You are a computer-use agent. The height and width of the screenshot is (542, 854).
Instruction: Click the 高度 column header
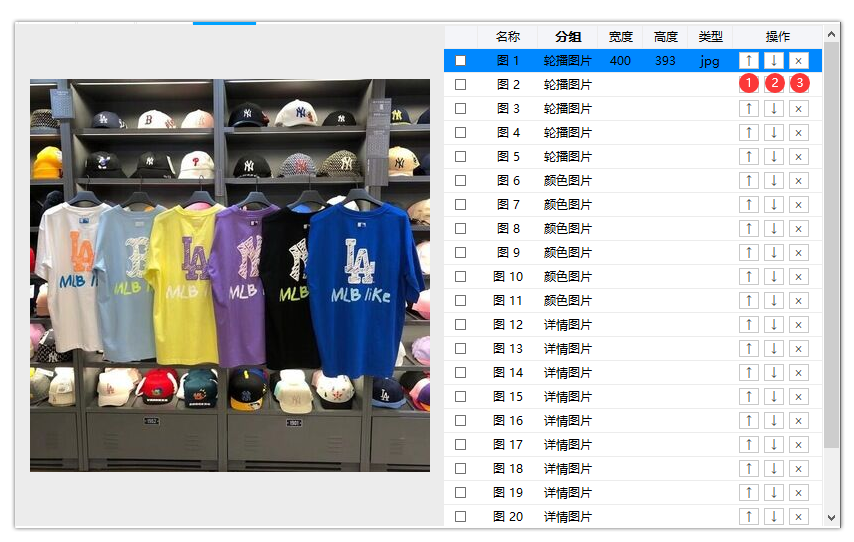pyautogui.click(x=666, y=36)
